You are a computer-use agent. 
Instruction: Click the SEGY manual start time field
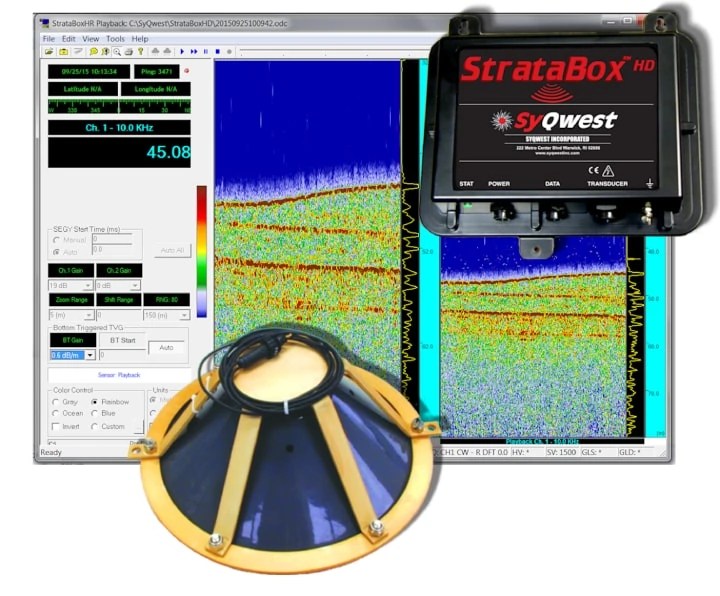(x=112, y=239)
